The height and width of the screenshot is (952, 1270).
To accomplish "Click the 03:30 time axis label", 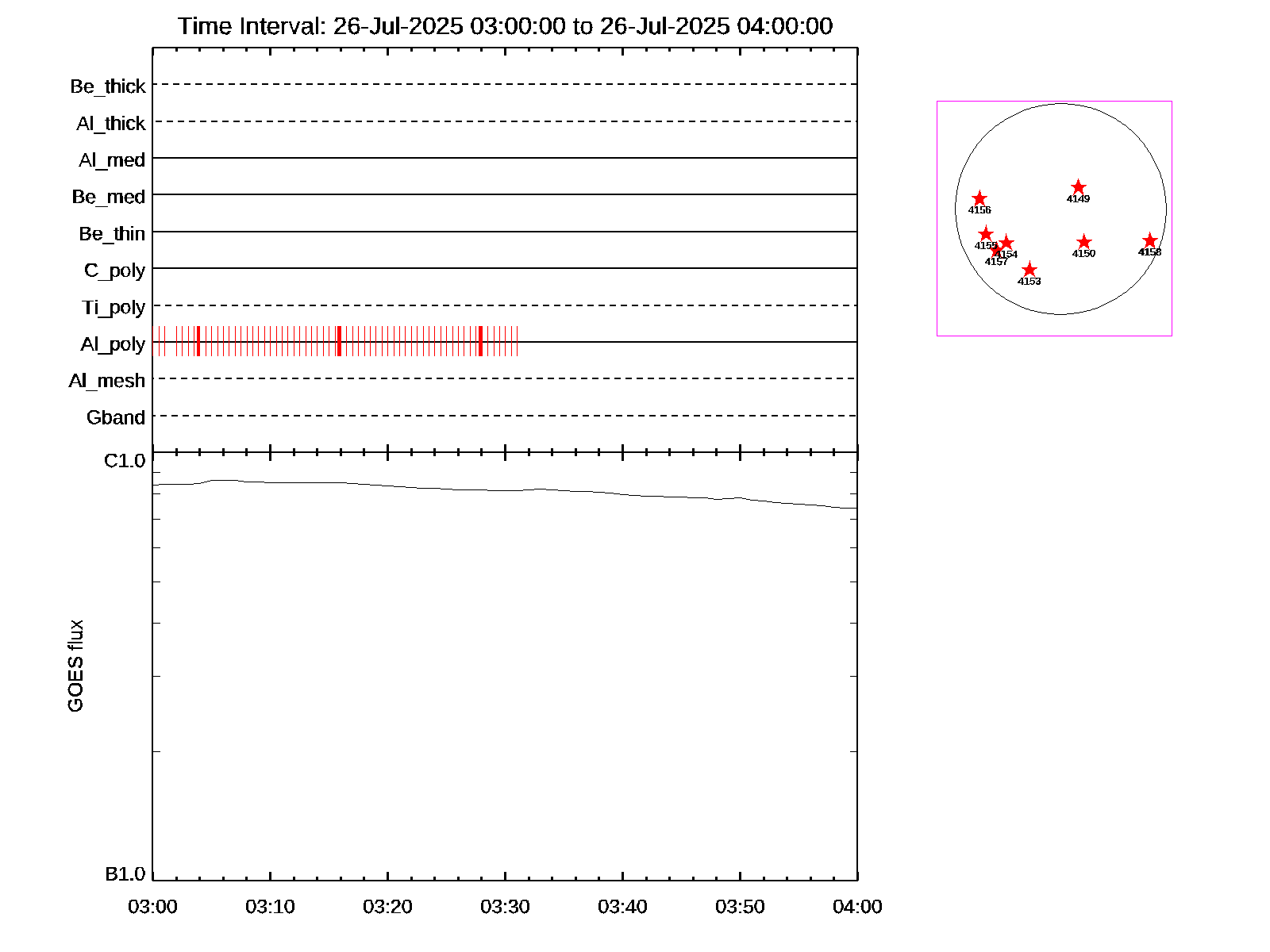I will 505,906.
